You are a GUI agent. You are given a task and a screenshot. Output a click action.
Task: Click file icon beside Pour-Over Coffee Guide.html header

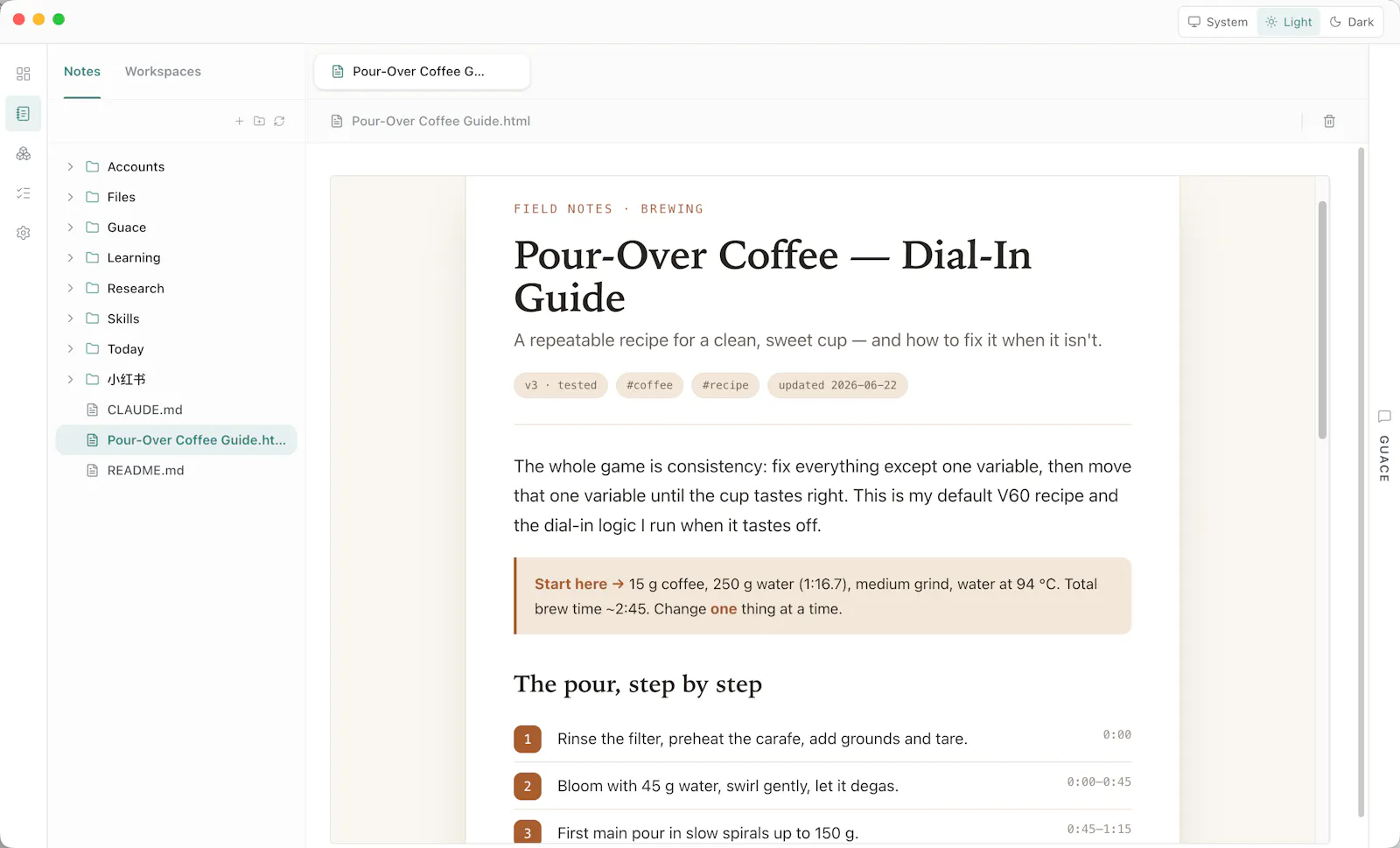point(337,121)
